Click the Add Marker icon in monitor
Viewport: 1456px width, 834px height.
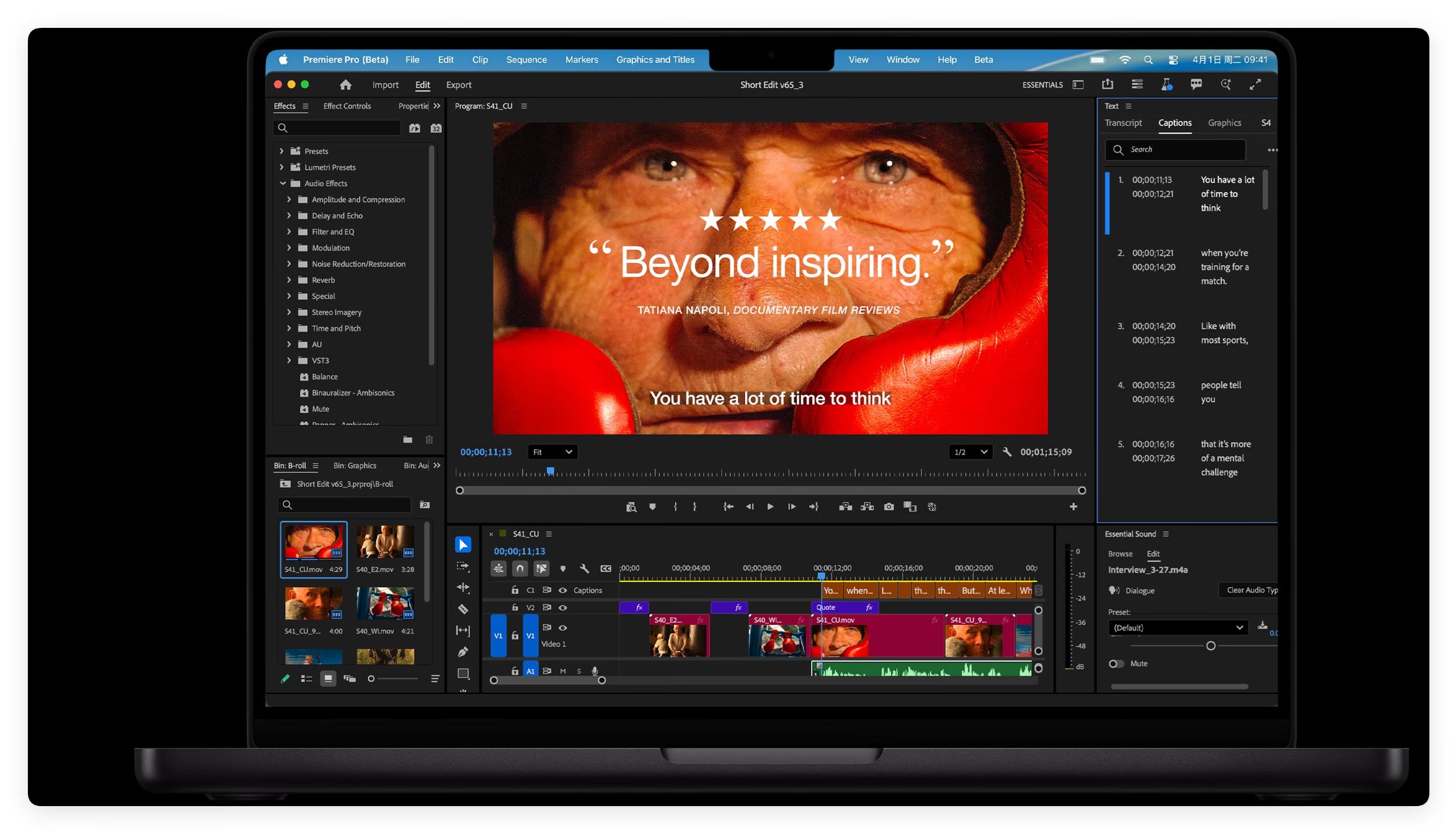652,506
